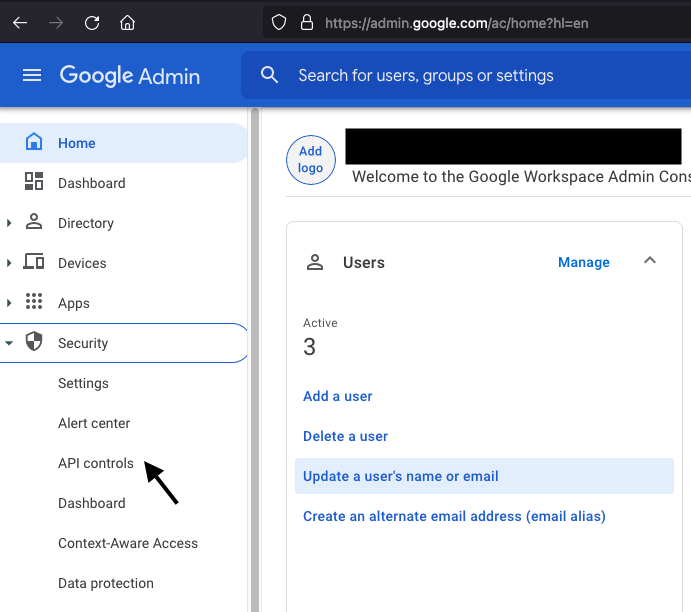Go back using the browser back arrow
This screenshot has width=691, height=612.
[20, 22]
